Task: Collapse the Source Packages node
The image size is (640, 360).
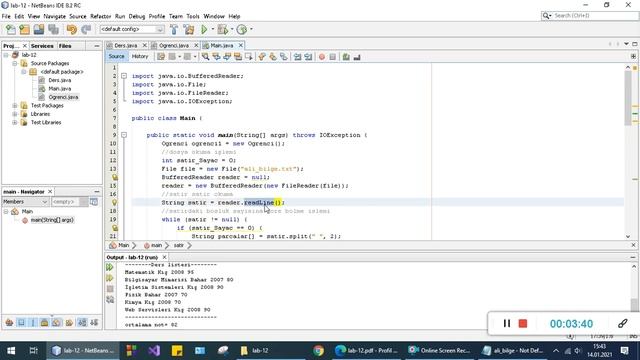Action: click(x=15, y=63)
